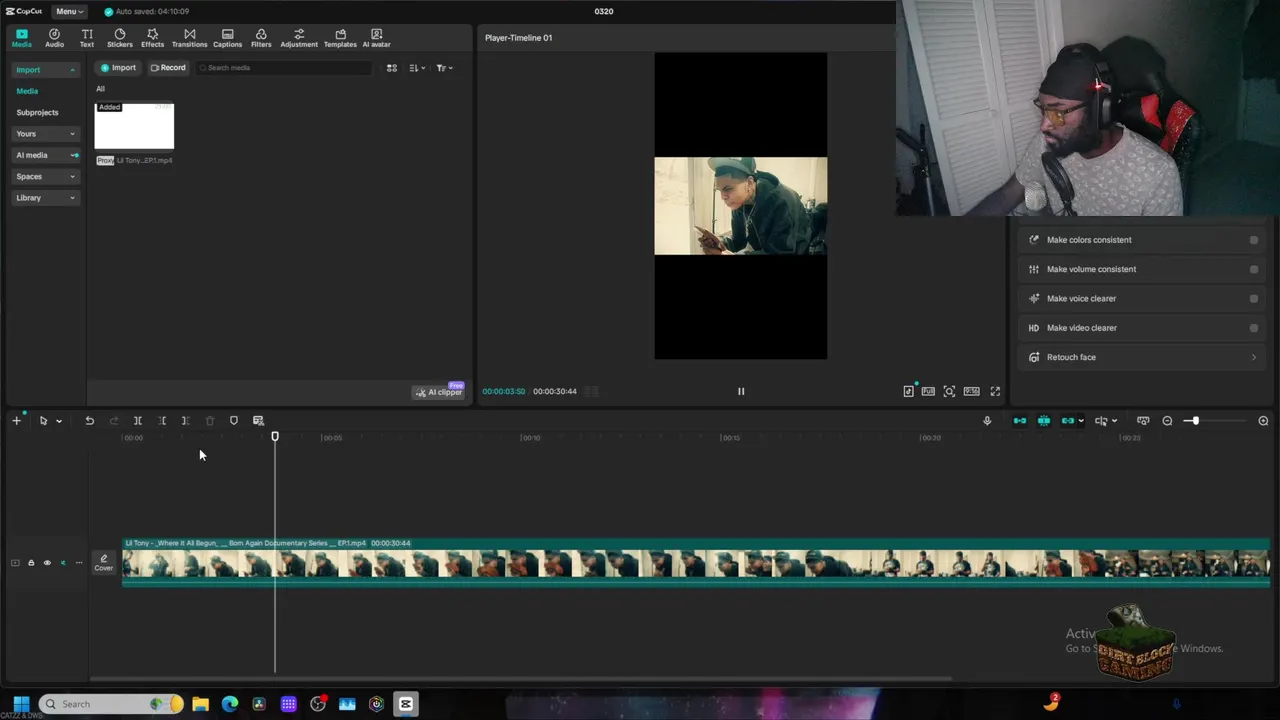Open the Templates panel icon
This screenshot has width=1280, height=720.
[x=340, y=38]
